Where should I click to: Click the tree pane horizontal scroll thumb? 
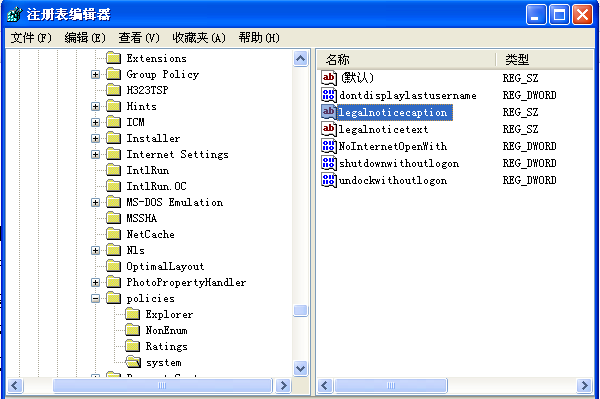[x=162, y=385]
